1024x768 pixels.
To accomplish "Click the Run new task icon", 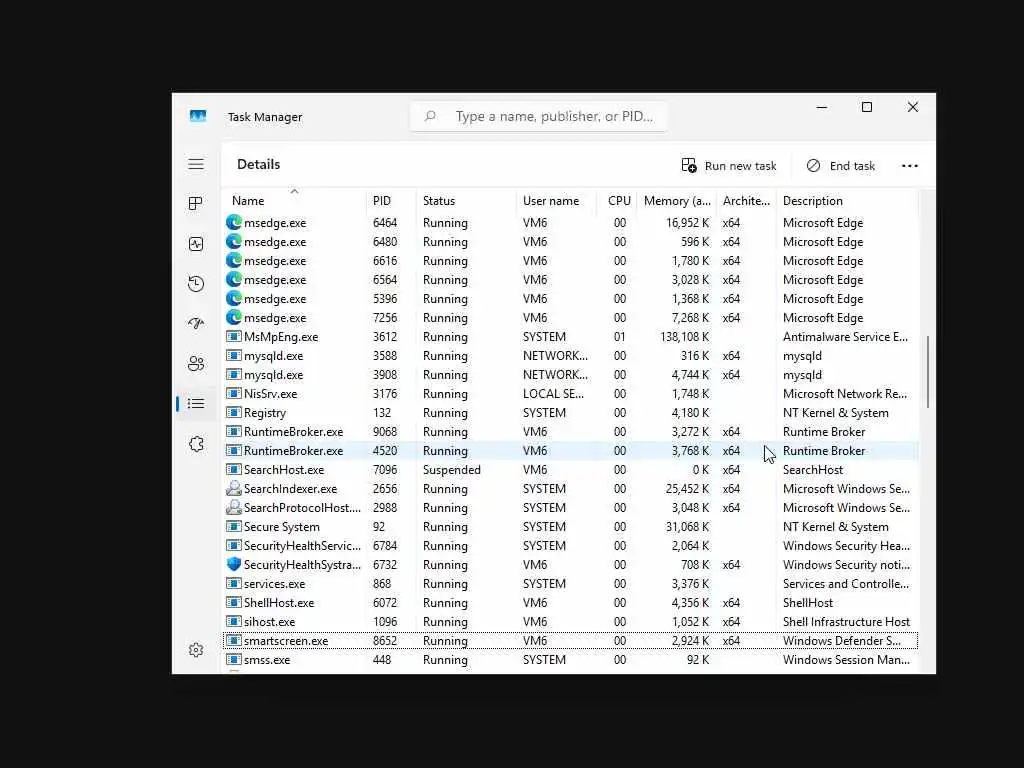I will [x=689, y=165].
